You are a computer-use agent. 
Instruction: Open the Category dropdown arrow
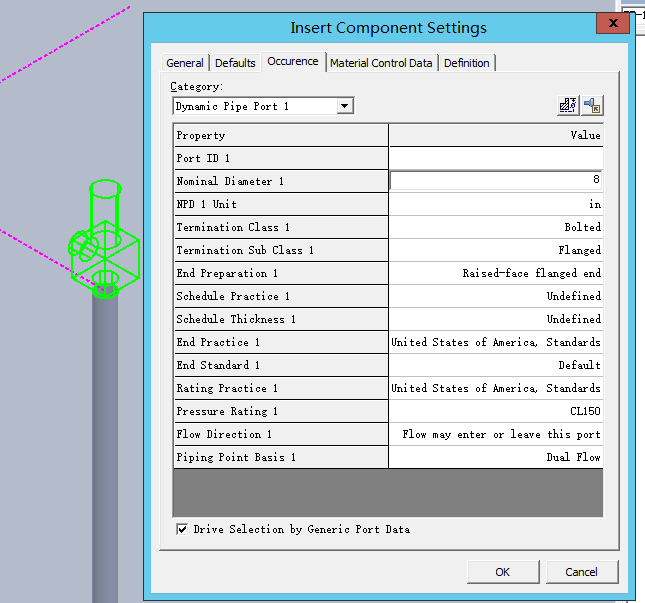click(345, 106)
